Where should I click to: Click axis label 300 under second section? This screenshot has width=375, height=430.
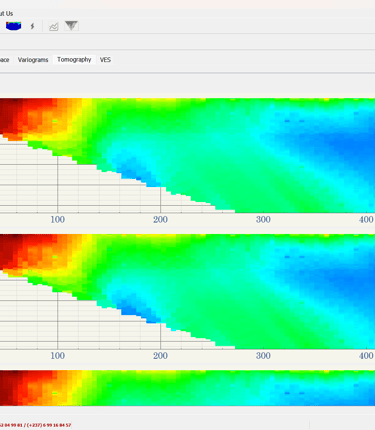coord(263,356)
